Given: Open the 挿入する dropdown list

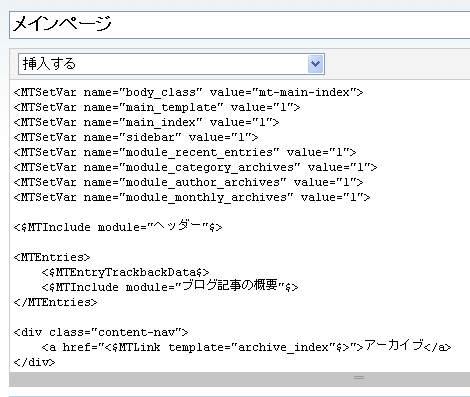Looking at the screenshot, I should pos(171,64).
